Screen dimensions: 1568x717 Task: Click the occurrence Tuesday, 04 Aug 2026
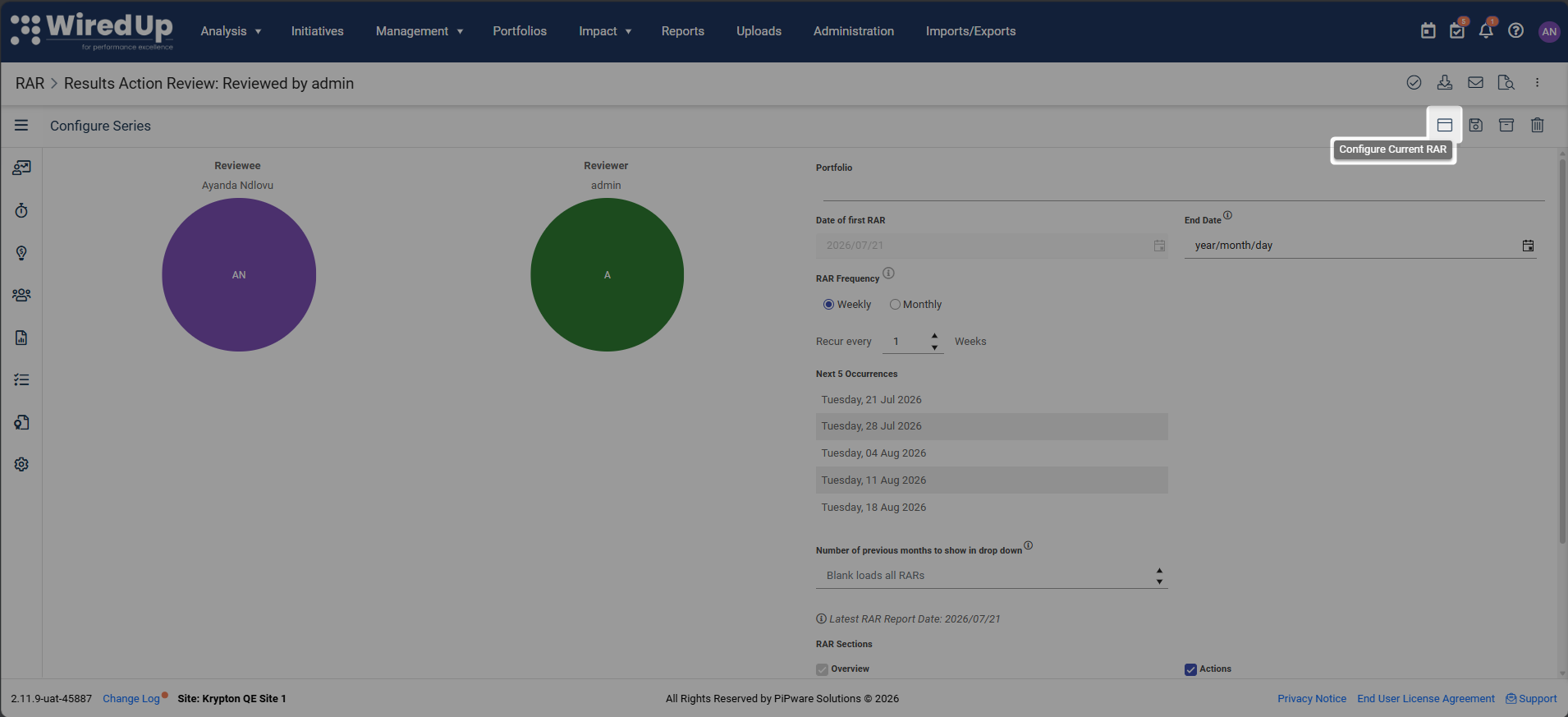point(992,453)
